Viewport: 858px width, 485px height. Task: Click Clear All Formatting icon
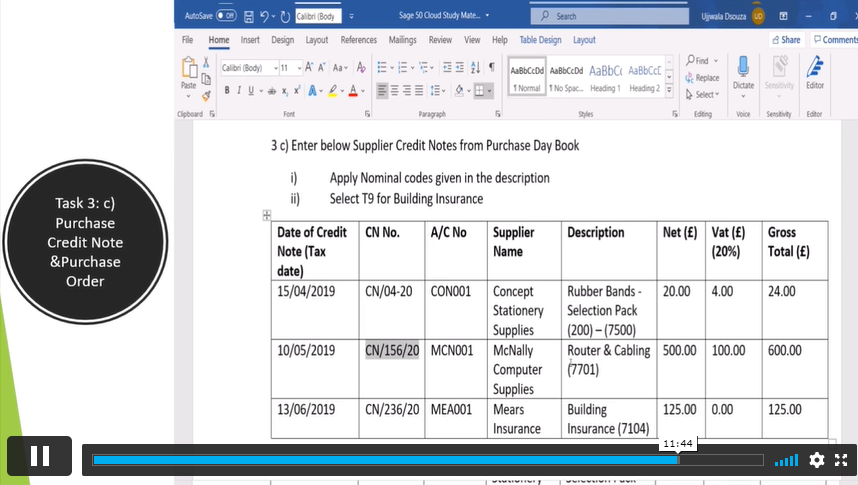361,67
